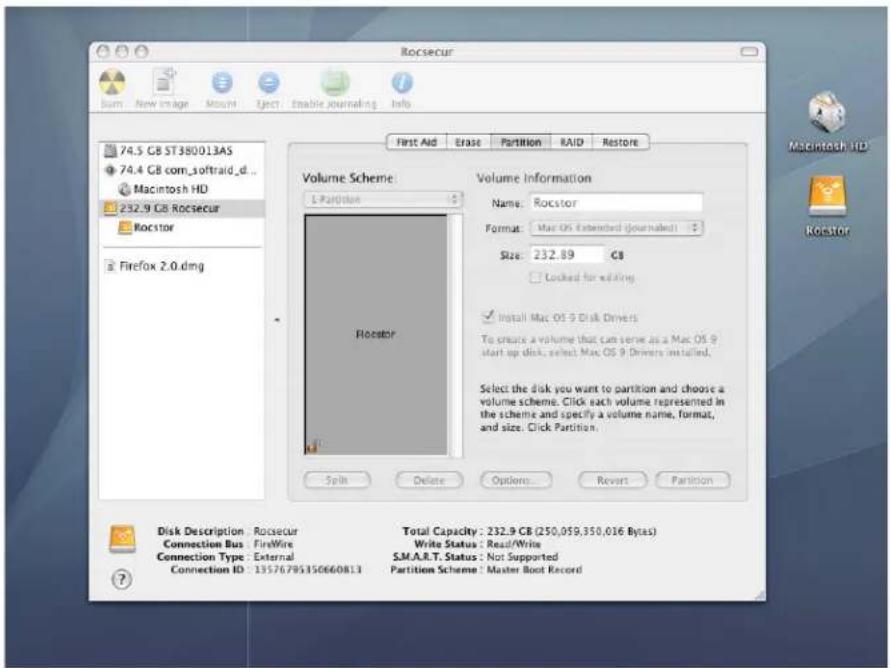Viewport: 890px width, 668px height.
Task: Open the Info toolbar icon
Action: coord(402,83)
